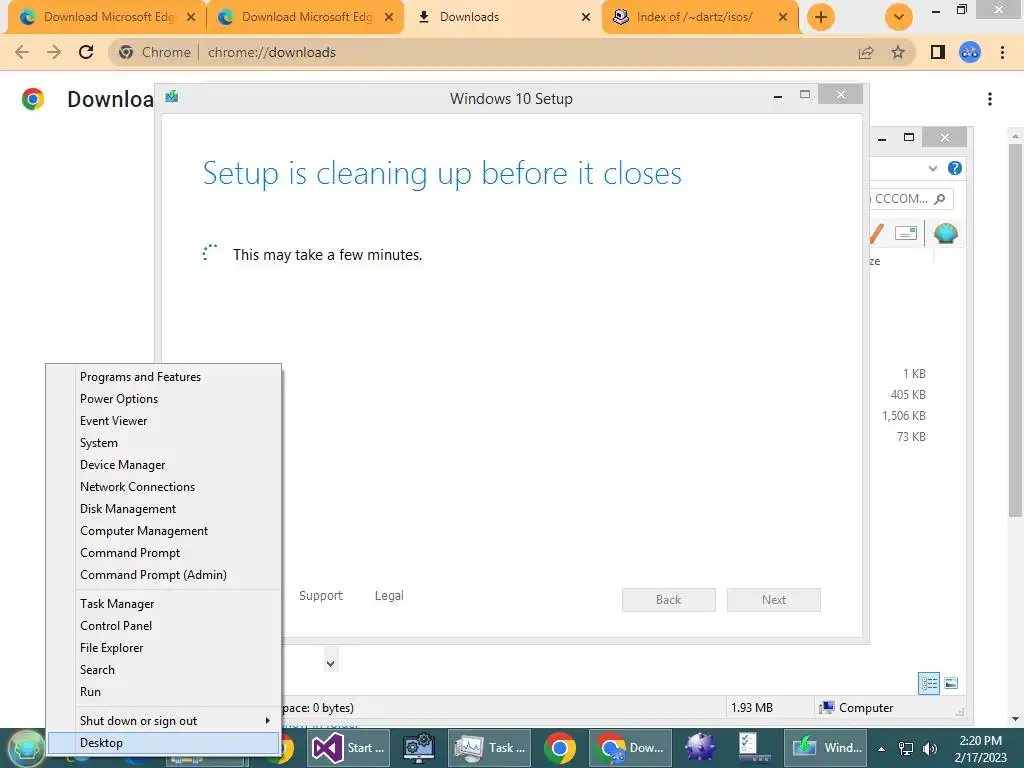Bookmark this page with the star icon
This screenshot has width=1024, height=768.
898,52
